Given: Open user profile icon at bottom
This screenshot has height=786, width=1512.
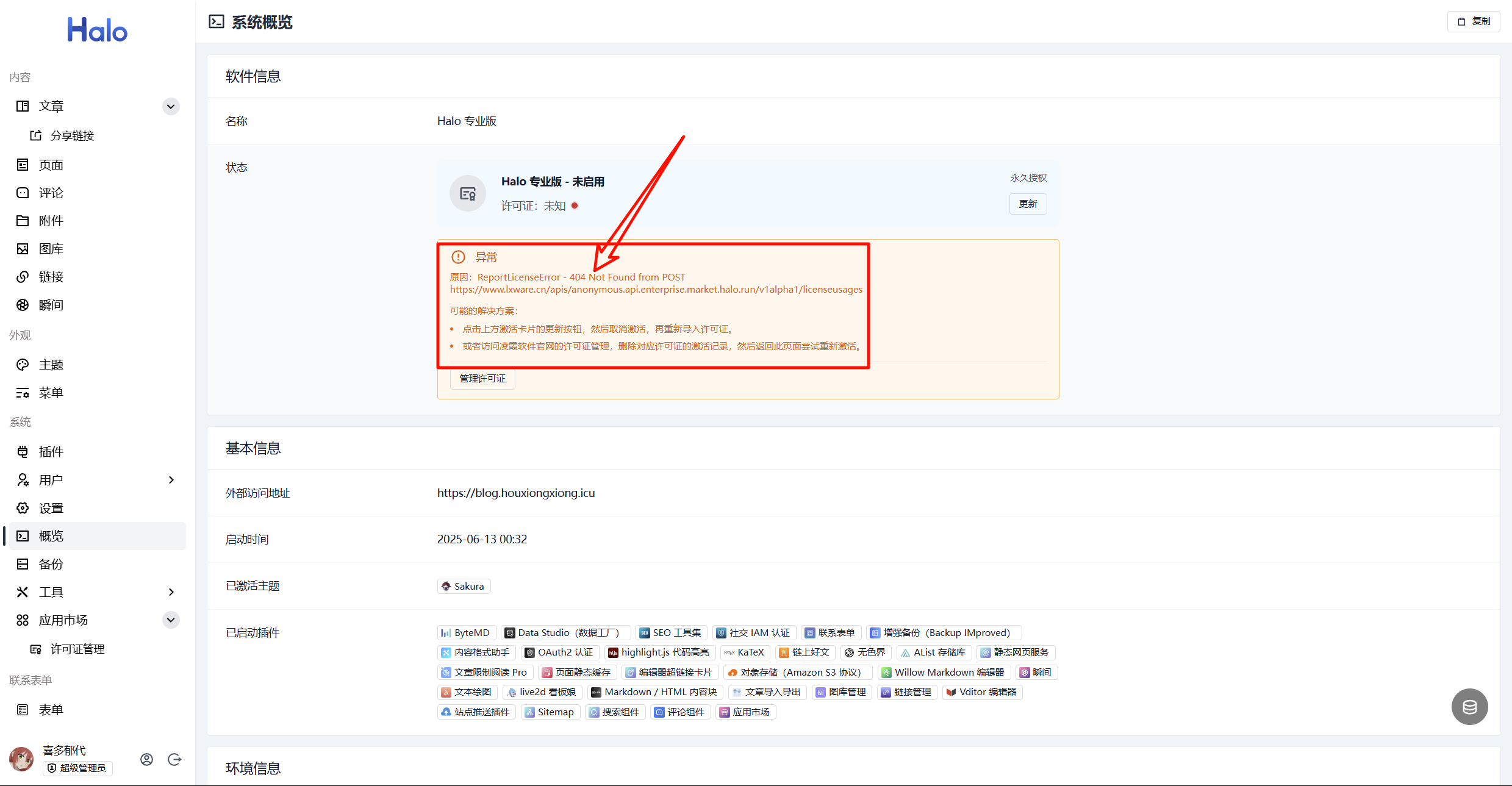Looking at the screenshot, I should click(x=146, y=759).
